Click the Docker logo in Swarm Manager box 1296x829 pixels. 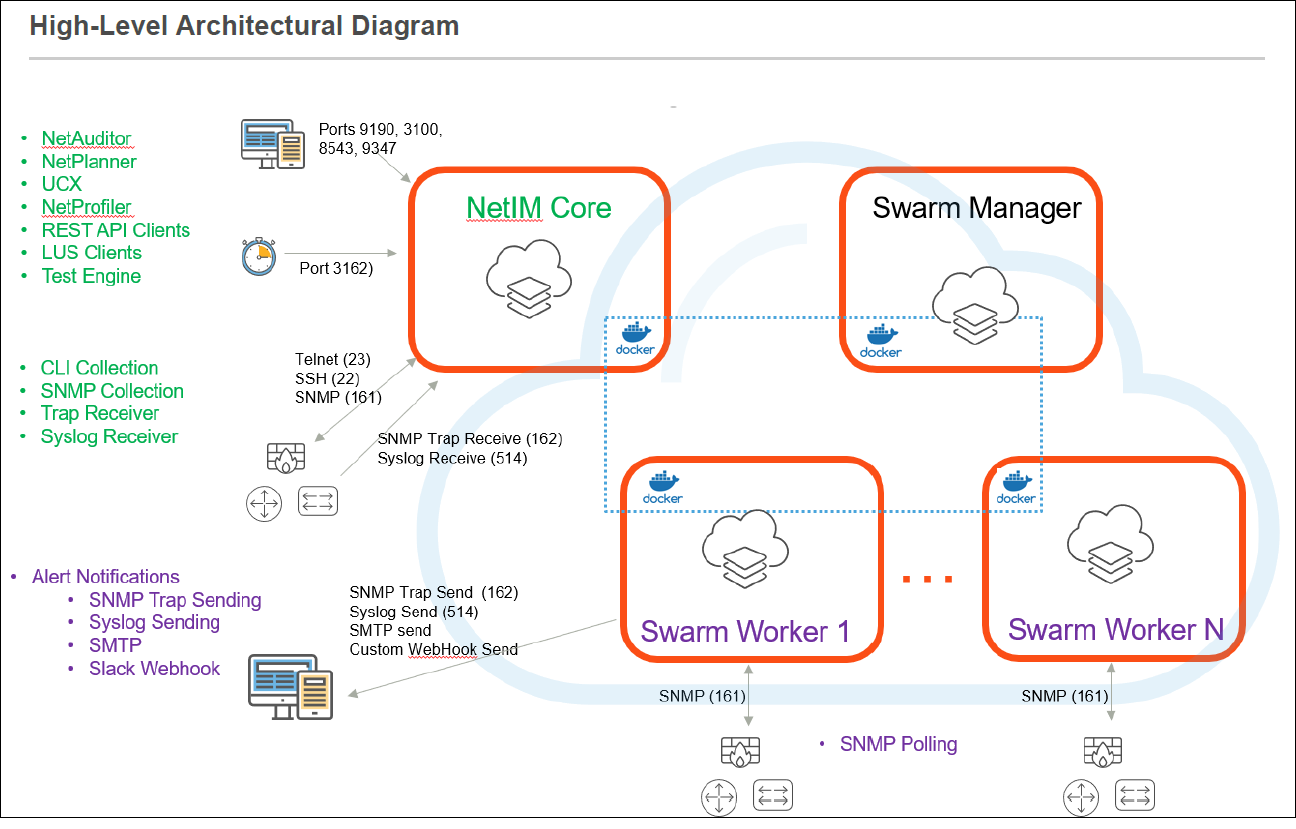881,341
